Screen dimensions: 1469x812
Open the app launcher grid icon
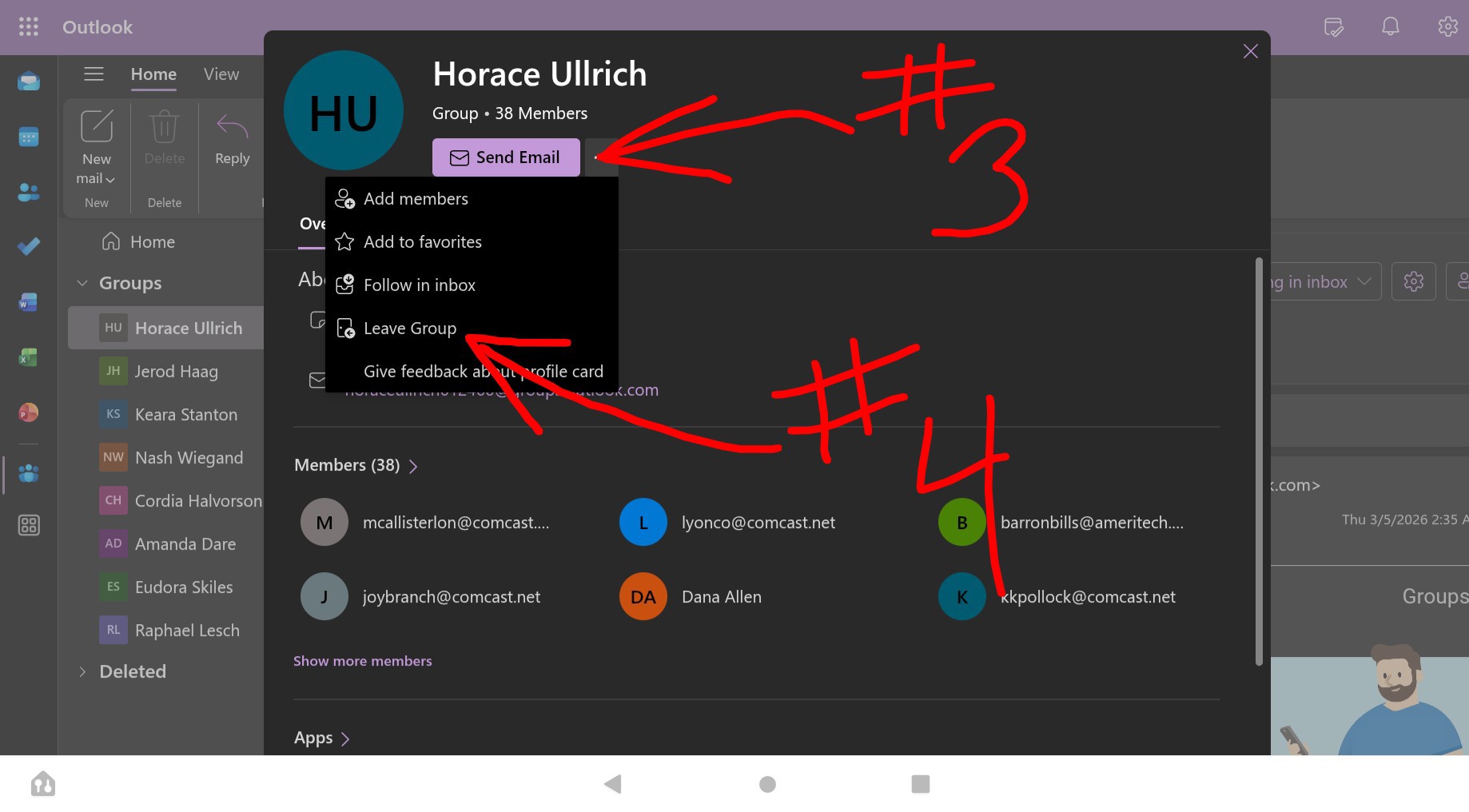pyautogui.click(x=29, y=27)
